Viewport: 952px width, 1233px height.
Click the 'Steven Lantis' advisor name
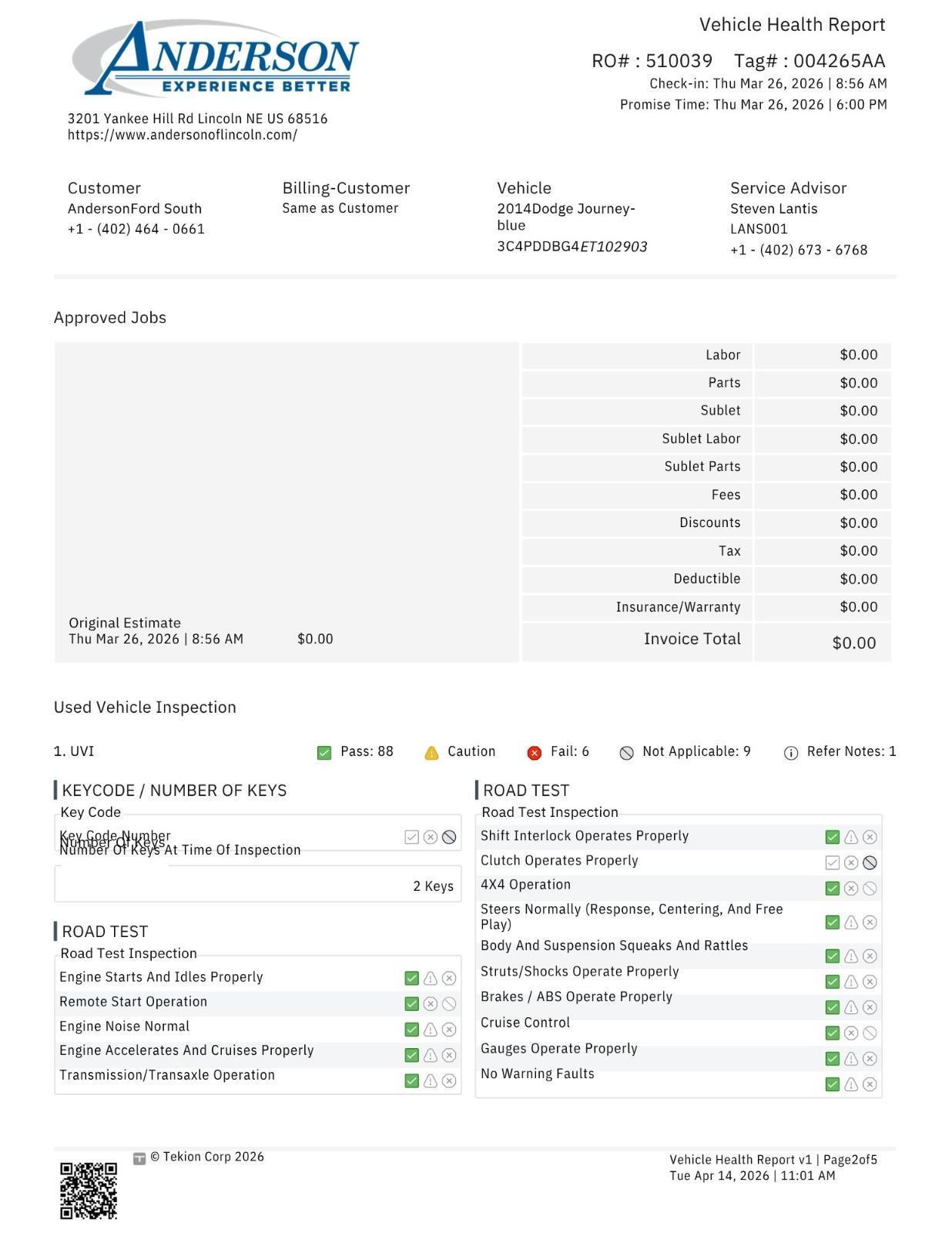pyautogui.click(x=774, y=209)
